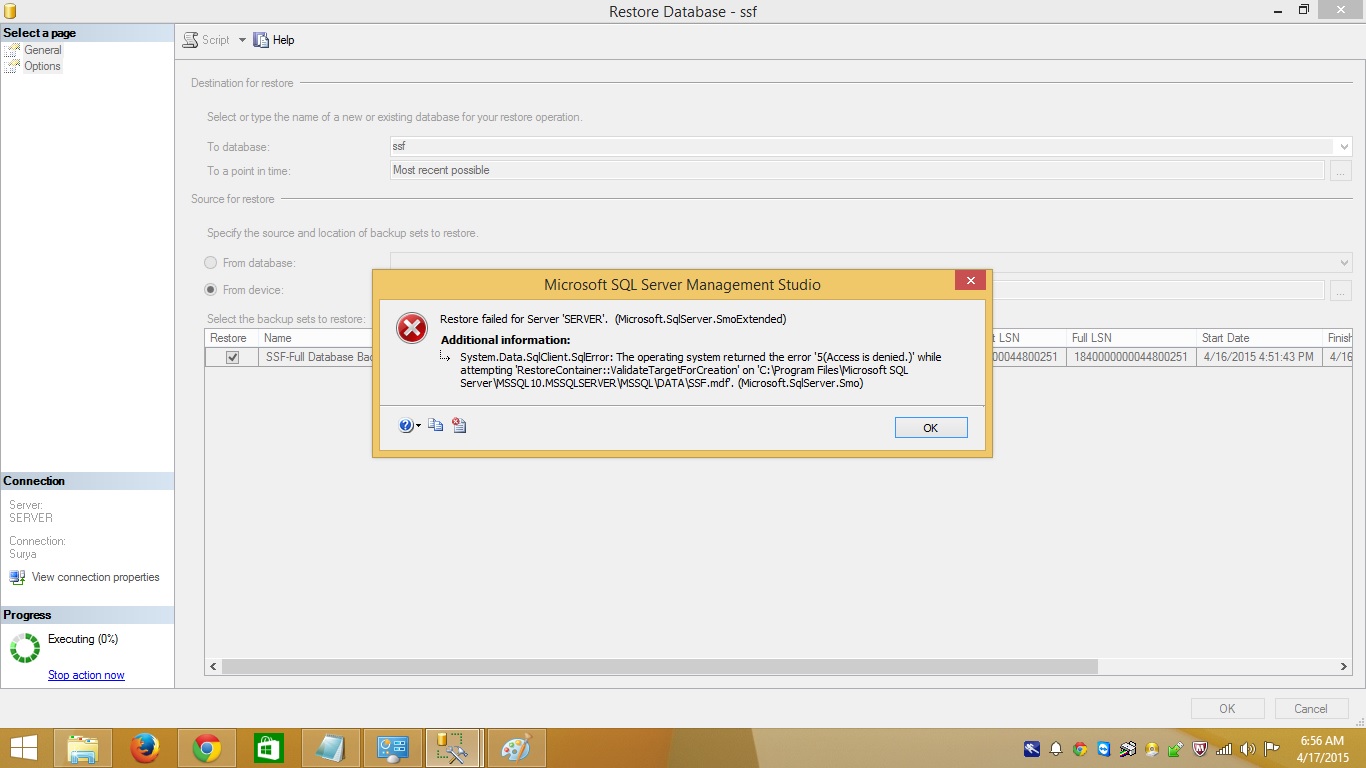
Task: Select the General page
Action: 43,50
